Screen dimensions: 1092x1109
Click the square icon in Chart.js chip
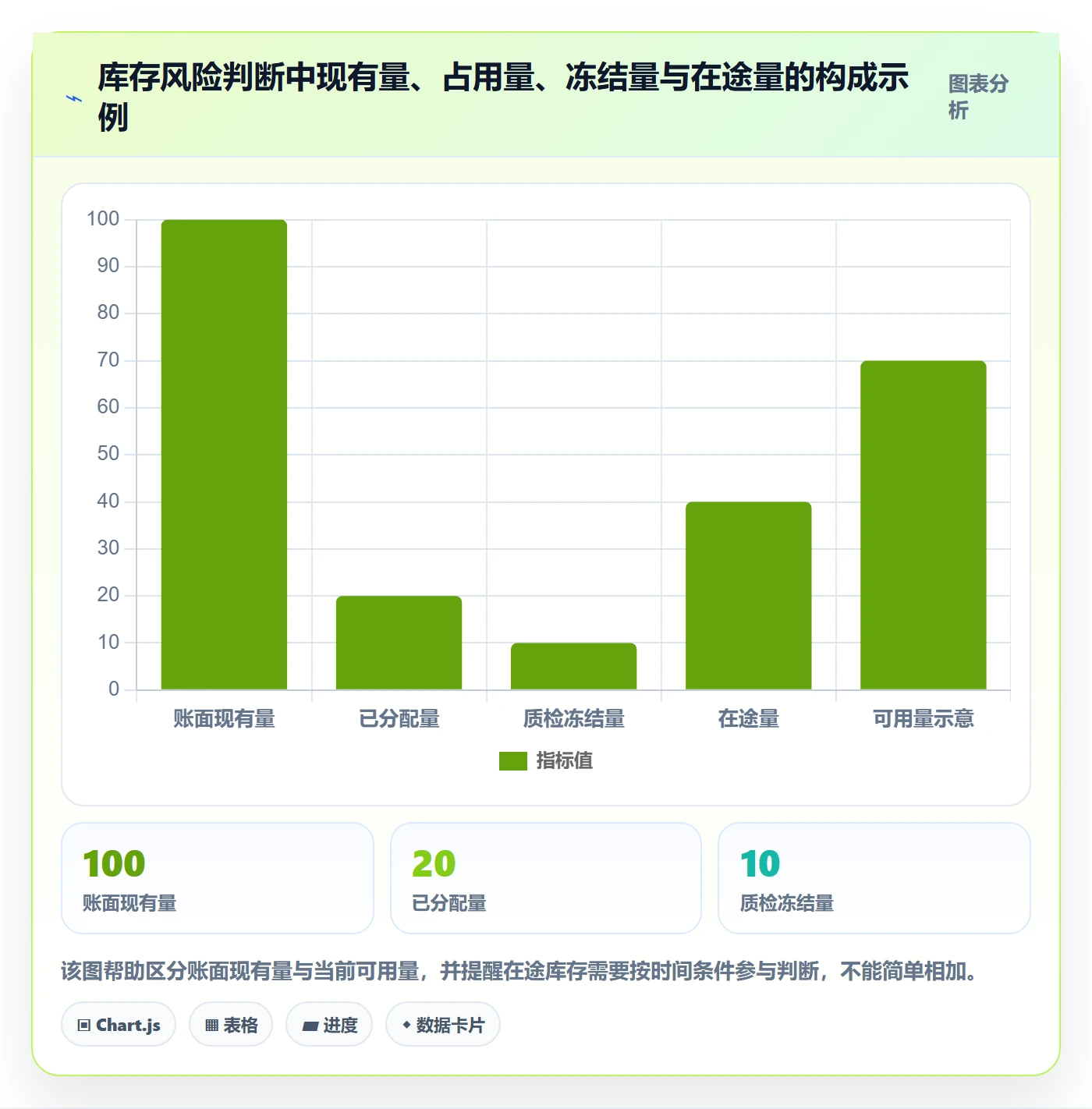(x=84, y=1026)
